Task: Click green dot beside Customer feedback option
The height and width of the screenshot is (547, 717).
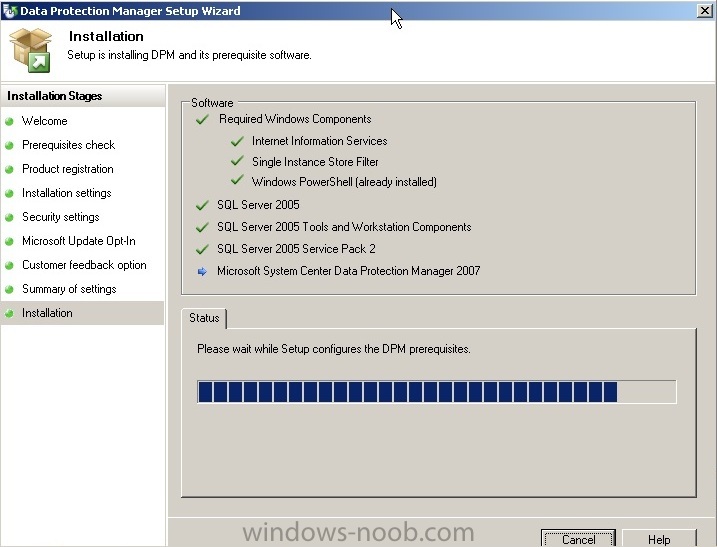Action: click(x=9, y=266)
